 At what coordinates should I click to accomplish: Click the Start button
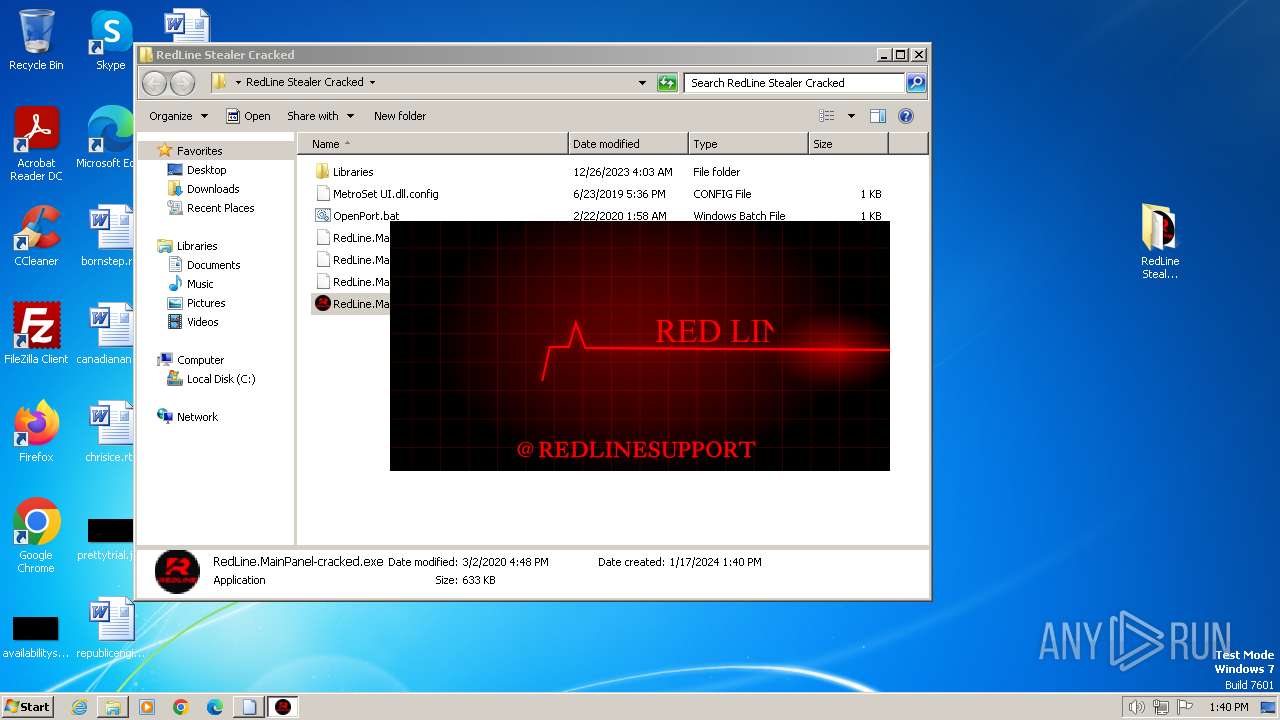coord(28,707)
